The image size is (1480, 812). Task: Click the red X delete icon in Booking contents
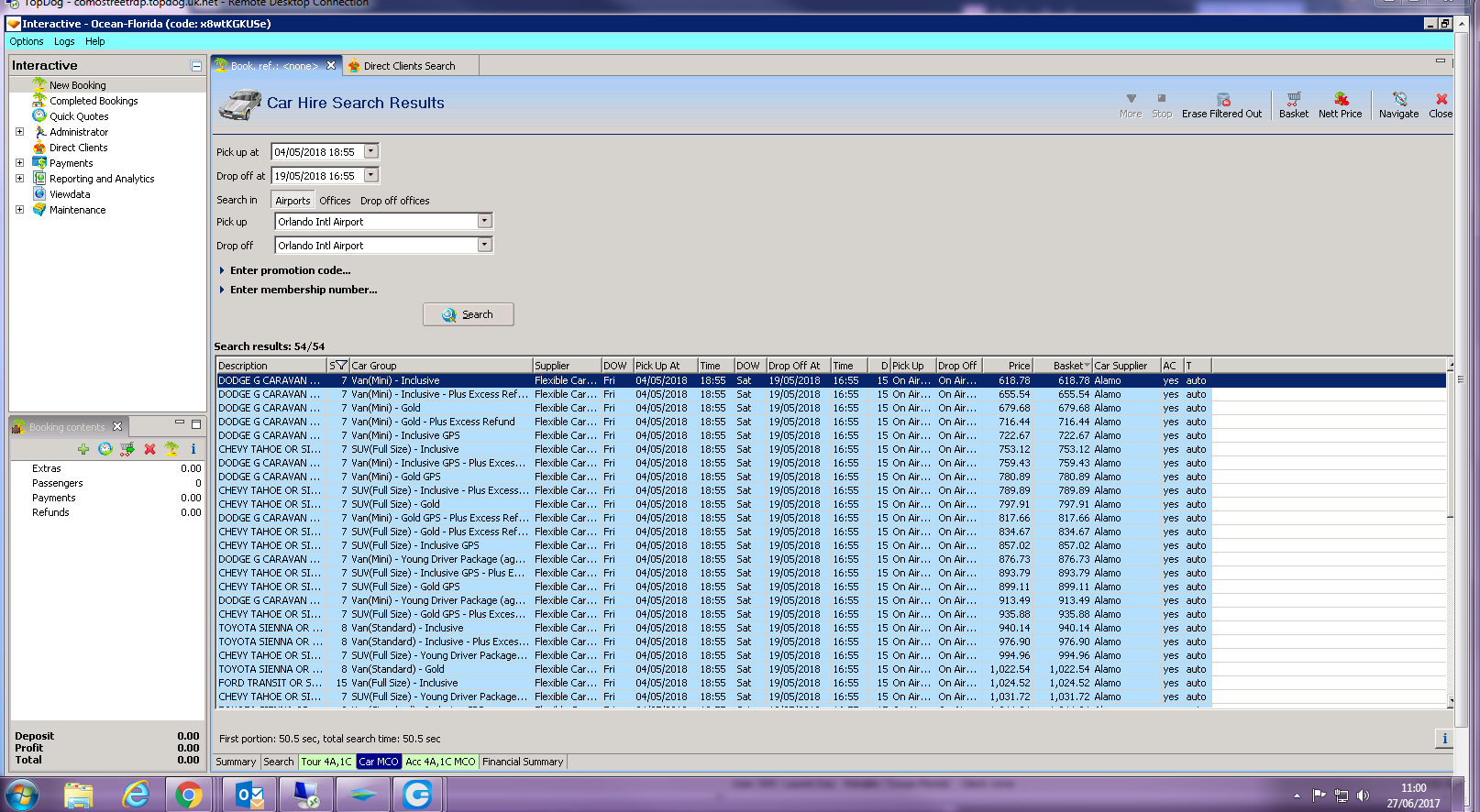tap(149, 449)
